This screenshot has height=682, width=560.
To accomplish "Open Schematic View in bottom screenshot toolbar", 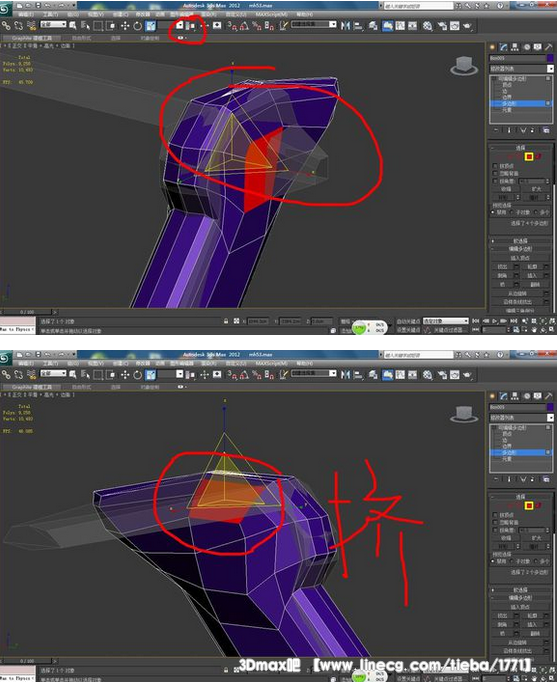I will coord(412,374).
